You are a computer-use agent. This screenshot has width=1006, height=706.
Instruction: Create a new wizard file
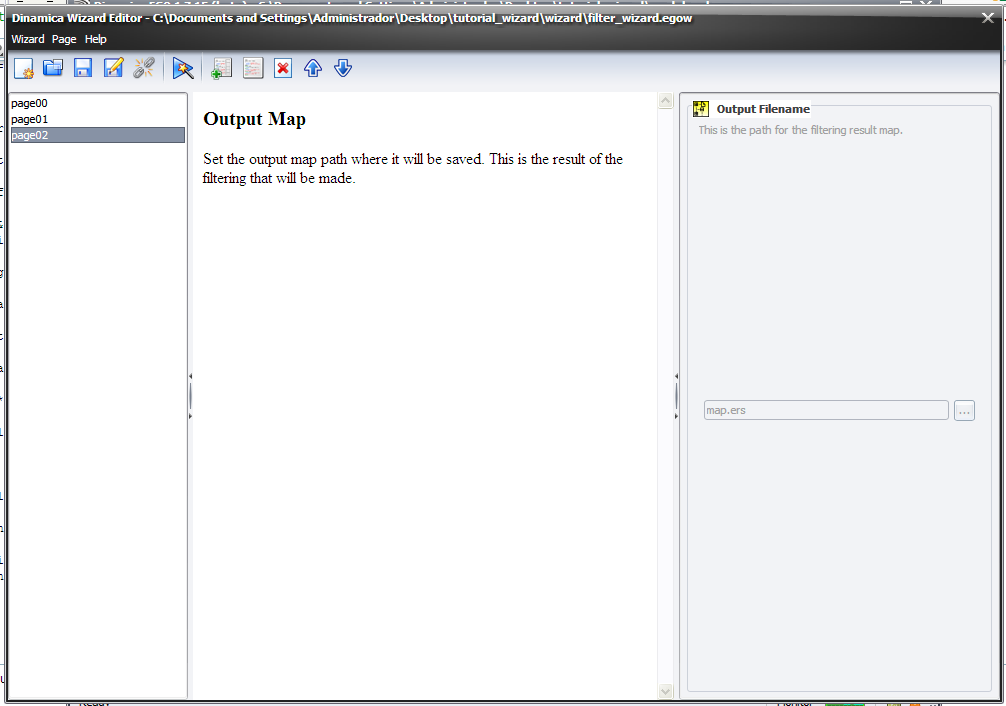(x=23, y=68)
